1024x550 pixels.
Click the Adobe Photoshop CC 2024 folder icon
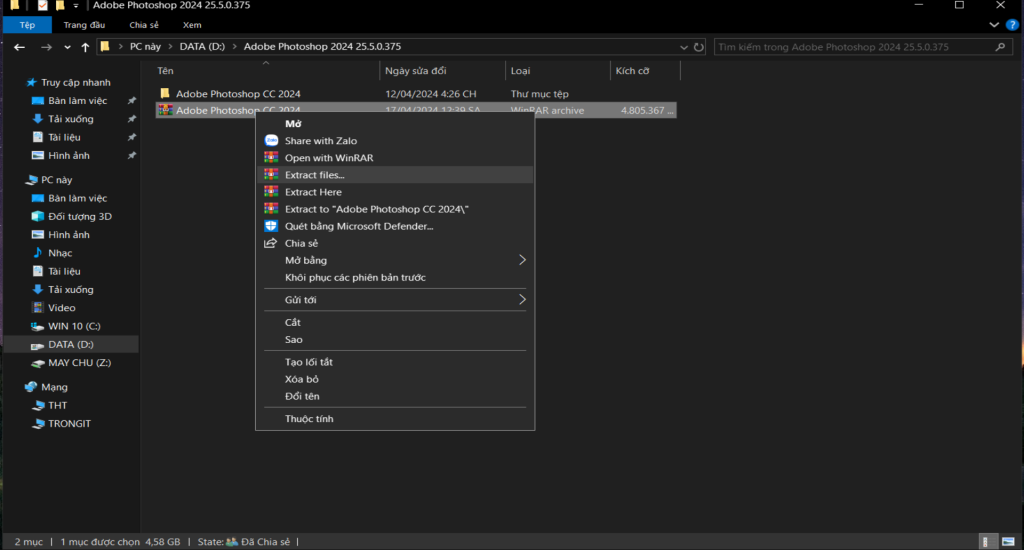(x=165, y=93)
